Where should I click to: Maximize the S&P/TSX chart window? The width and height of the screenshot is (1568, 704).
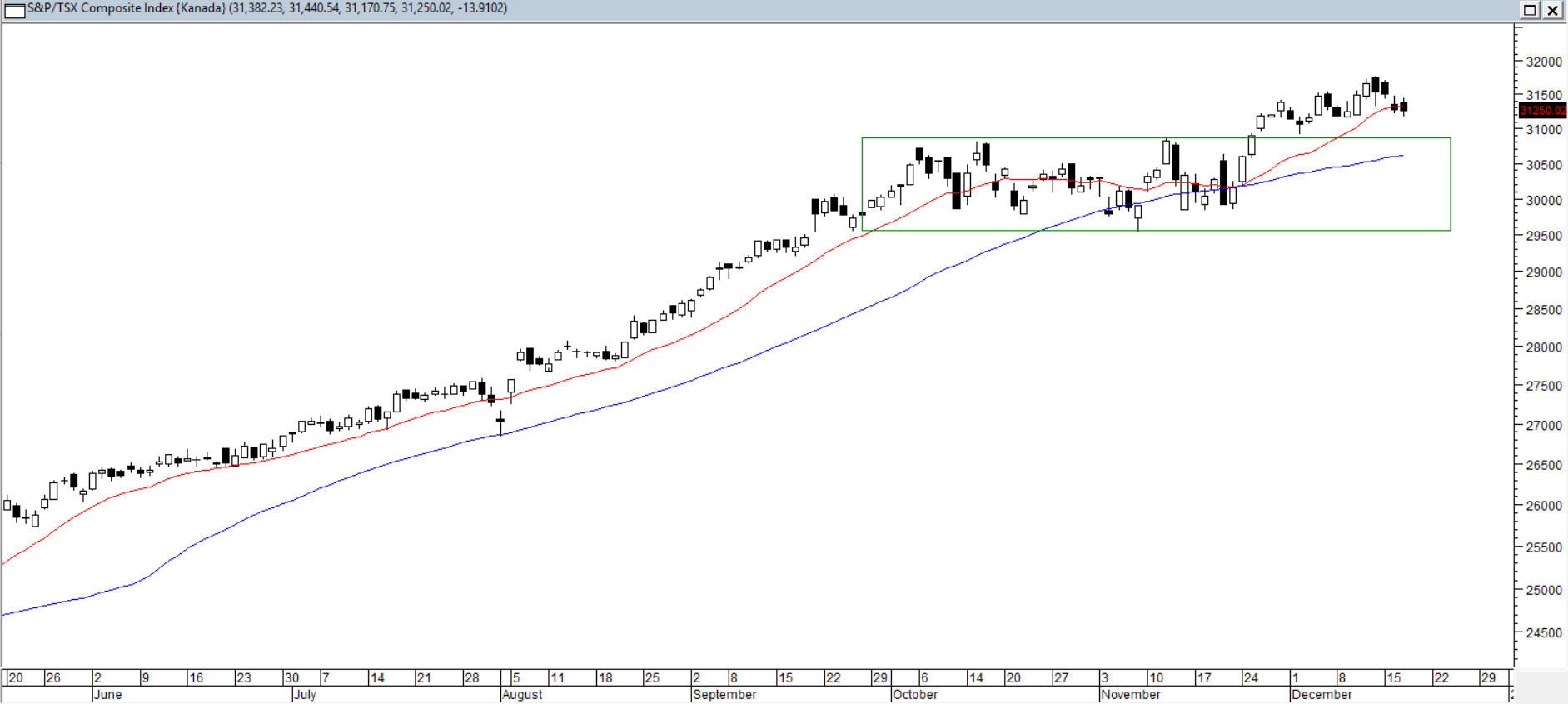pyautogui.click(x=1530, y=10)
